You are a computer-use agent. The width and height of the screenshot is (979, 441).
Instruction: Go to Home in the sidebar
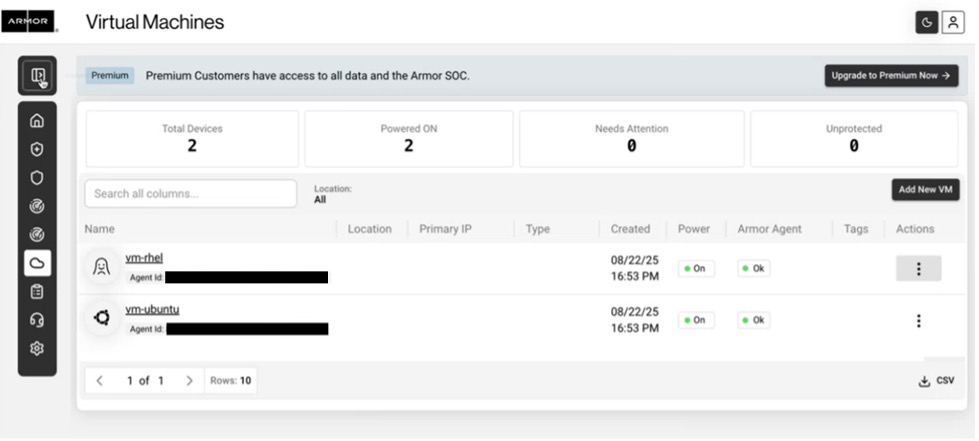(37, 121)
